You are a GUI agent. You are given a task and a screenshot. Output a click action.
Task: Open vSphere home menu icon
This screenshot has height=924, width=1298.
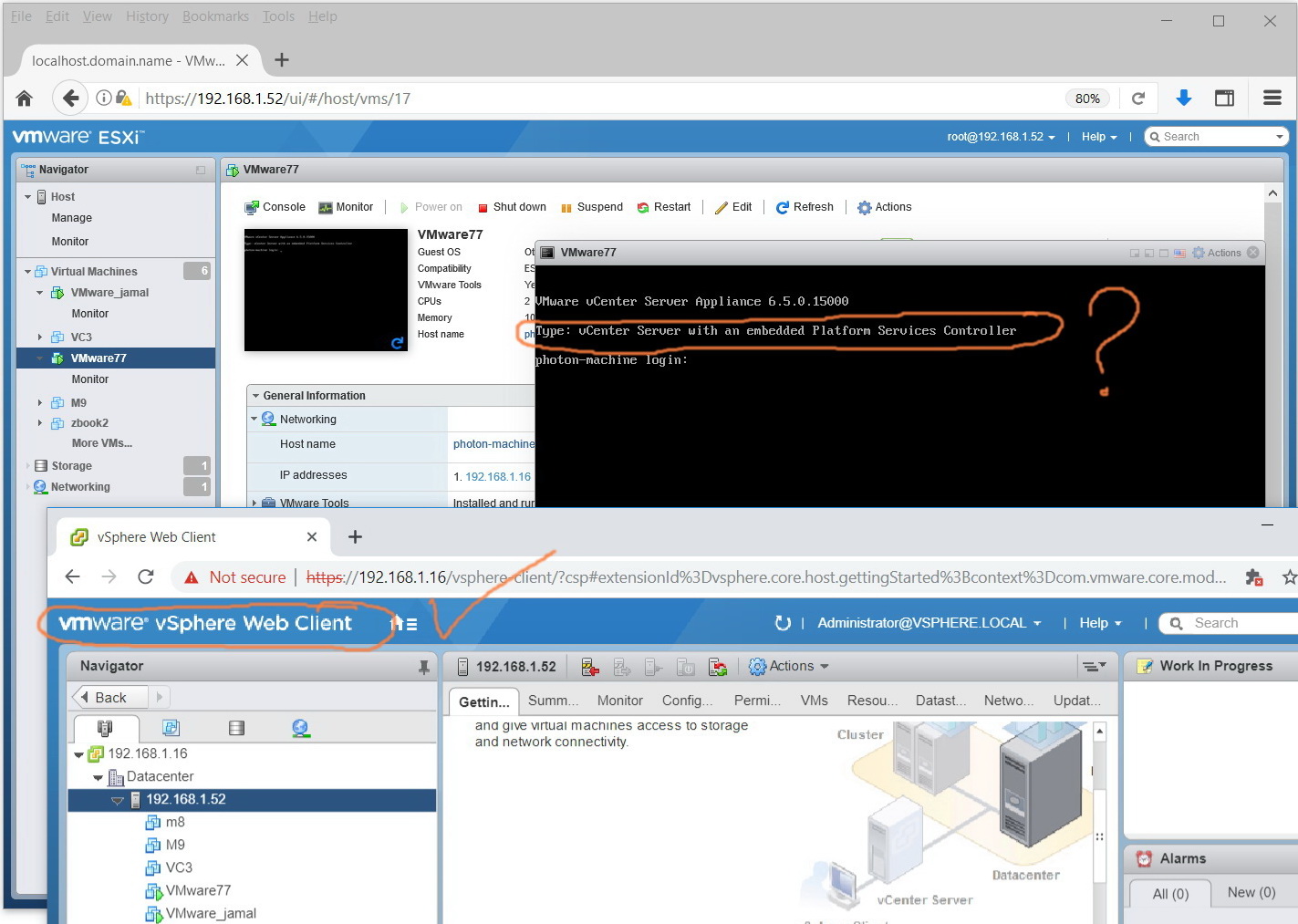point(404,624)
